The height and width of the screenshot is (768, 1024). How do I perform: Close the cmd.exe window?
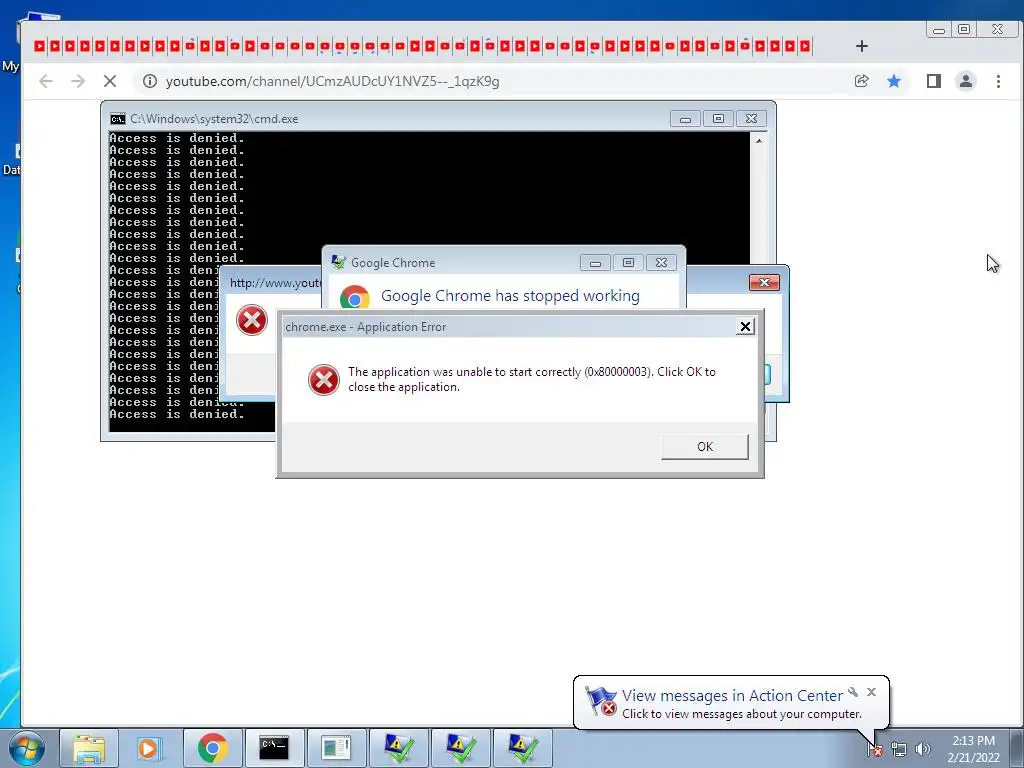[752, 119]
